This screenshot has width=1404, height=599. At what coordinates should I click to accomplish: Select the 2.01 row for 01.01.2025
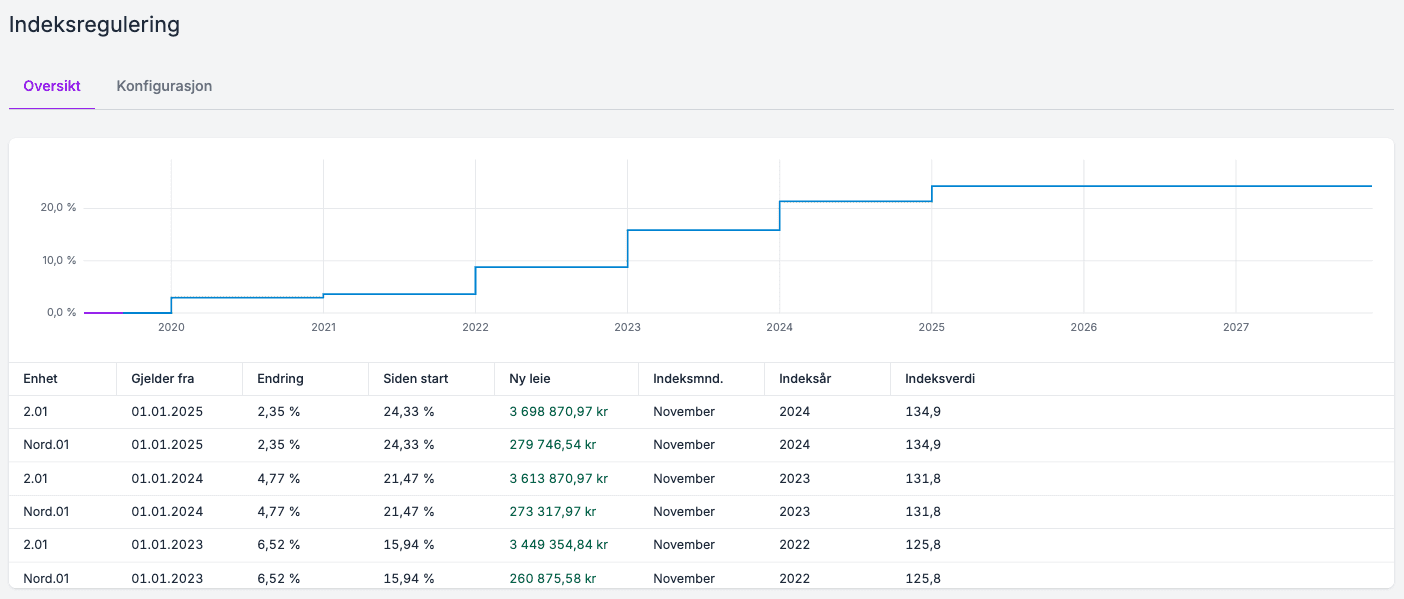701,412
